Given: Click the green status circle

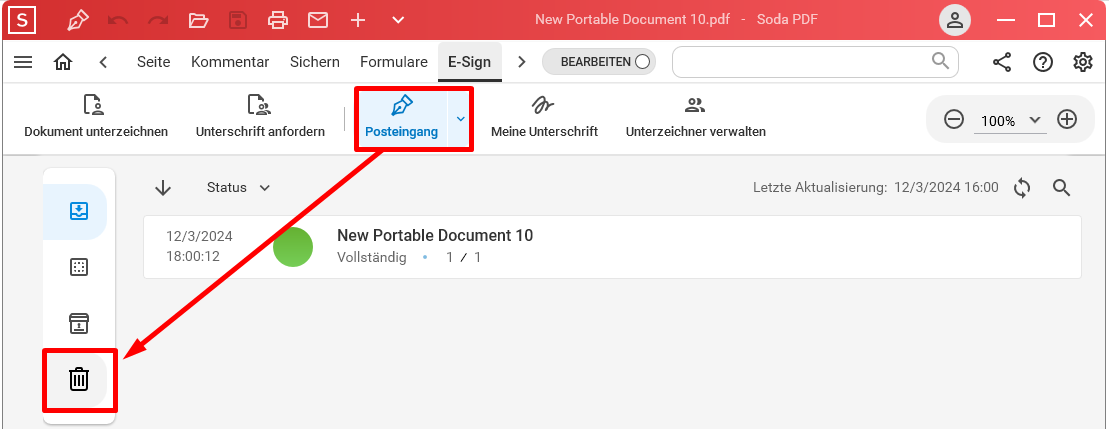Looking at the screenshot, I should click(293, 247).
